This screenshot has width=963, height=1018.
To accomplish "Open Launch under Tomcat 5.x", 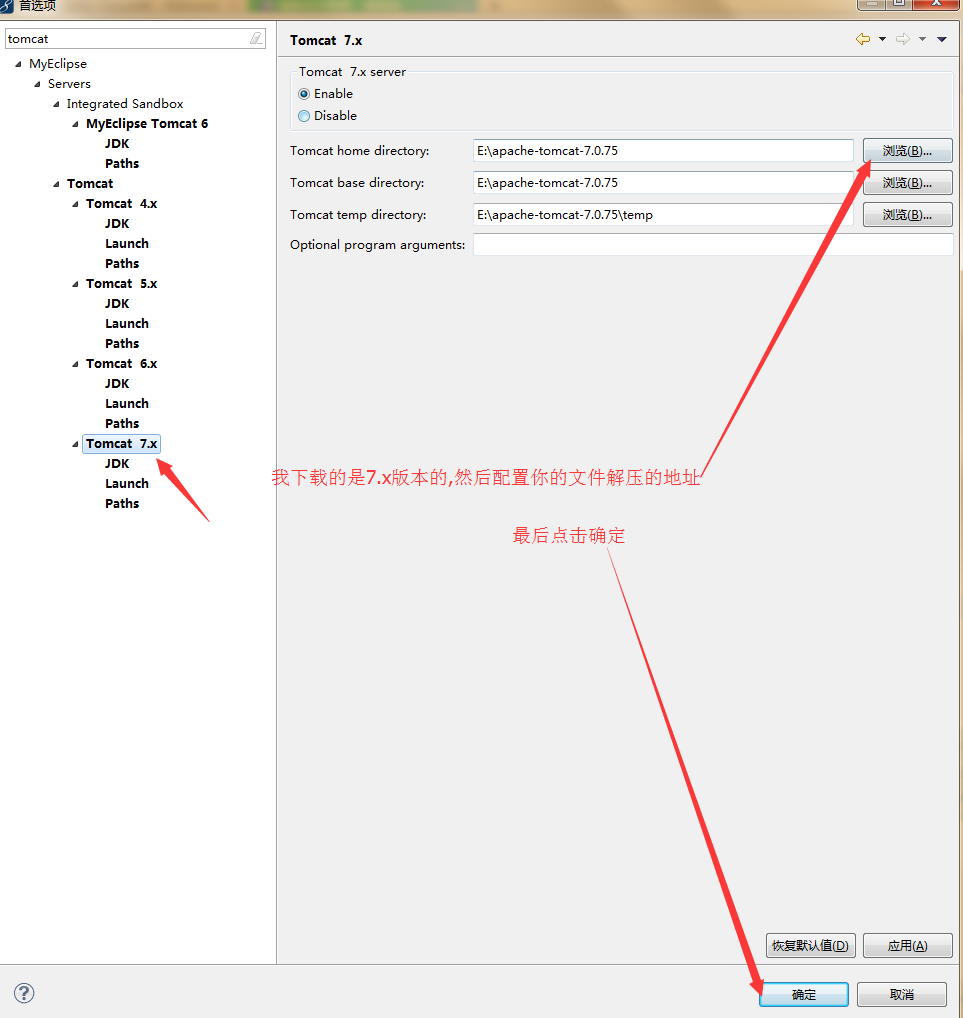I will tap(127, 323).
